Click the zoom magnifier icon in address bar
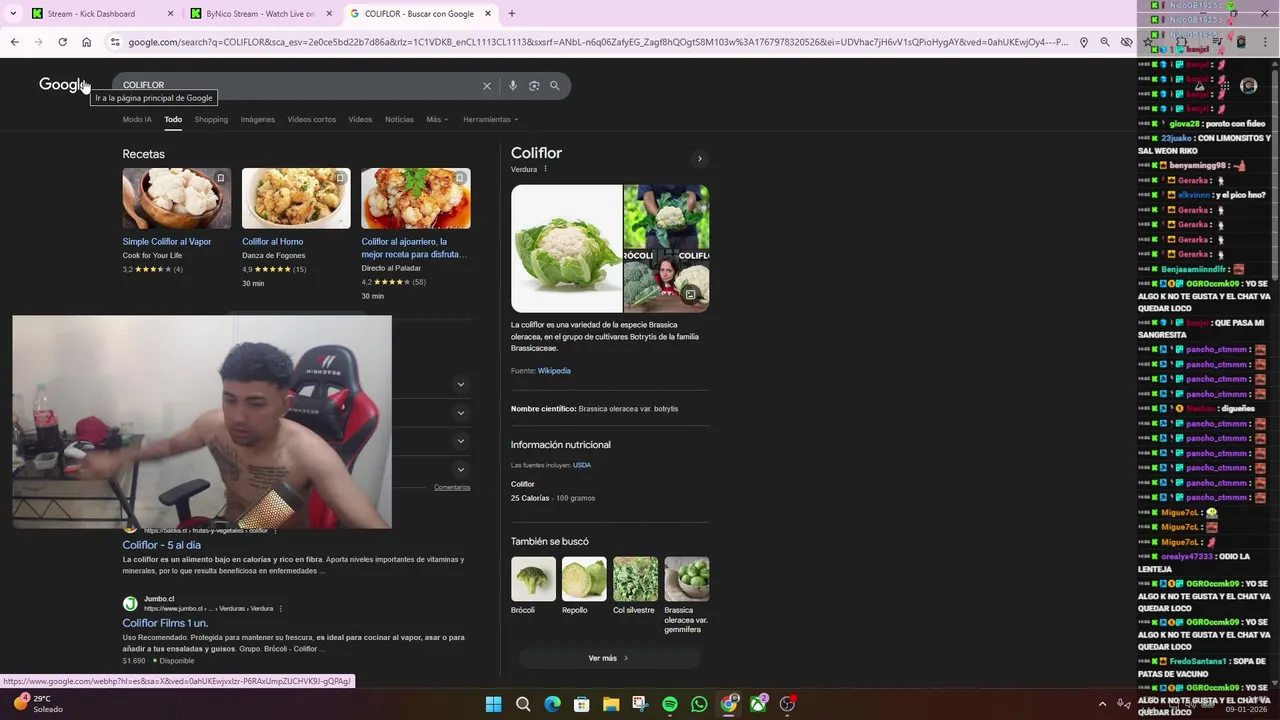This screenshot has width=1280, height=720. [x=1105, y=42]
